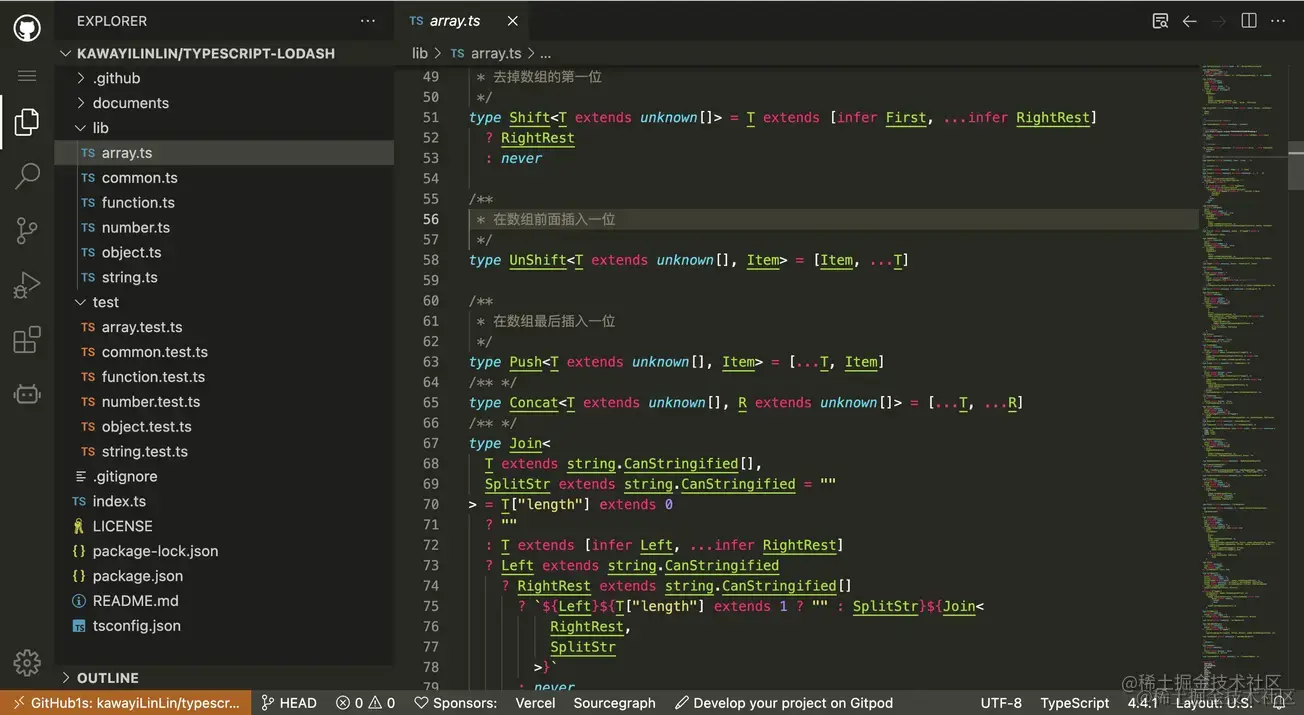
Task: Go back with the left arrow icon
Action: [1189, 21]
